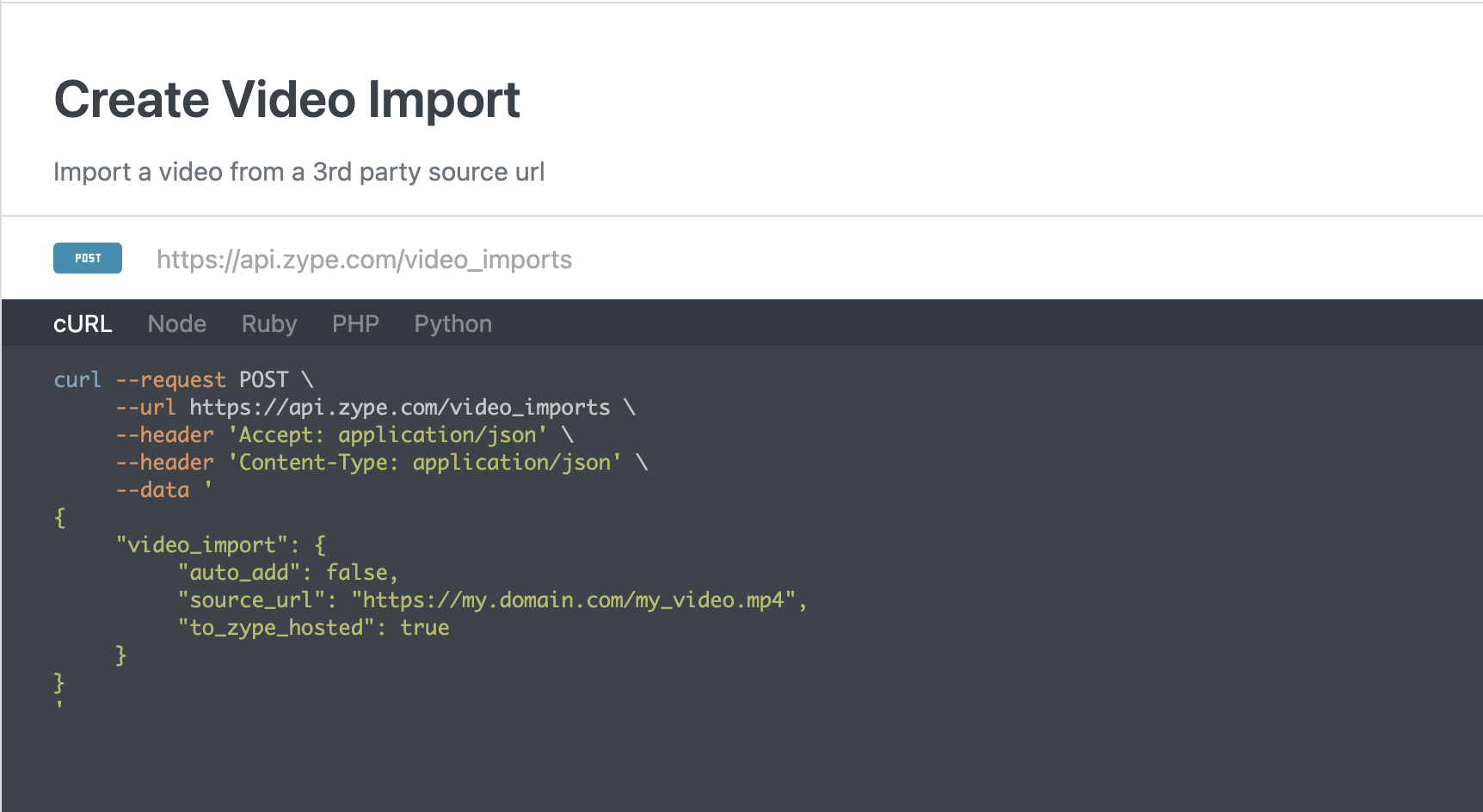Click the 'Accept: application/json' header line
The width and height of the screenshot is (1483, 812).
coord(345,434)
